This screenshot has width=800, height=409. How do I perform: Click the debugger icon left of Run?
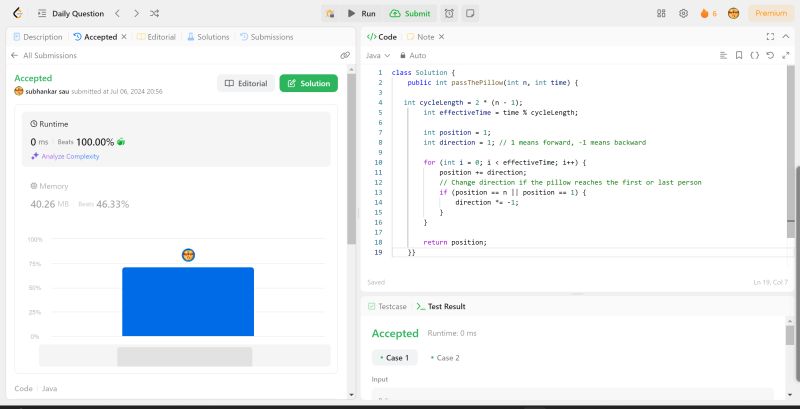[330, 14]
